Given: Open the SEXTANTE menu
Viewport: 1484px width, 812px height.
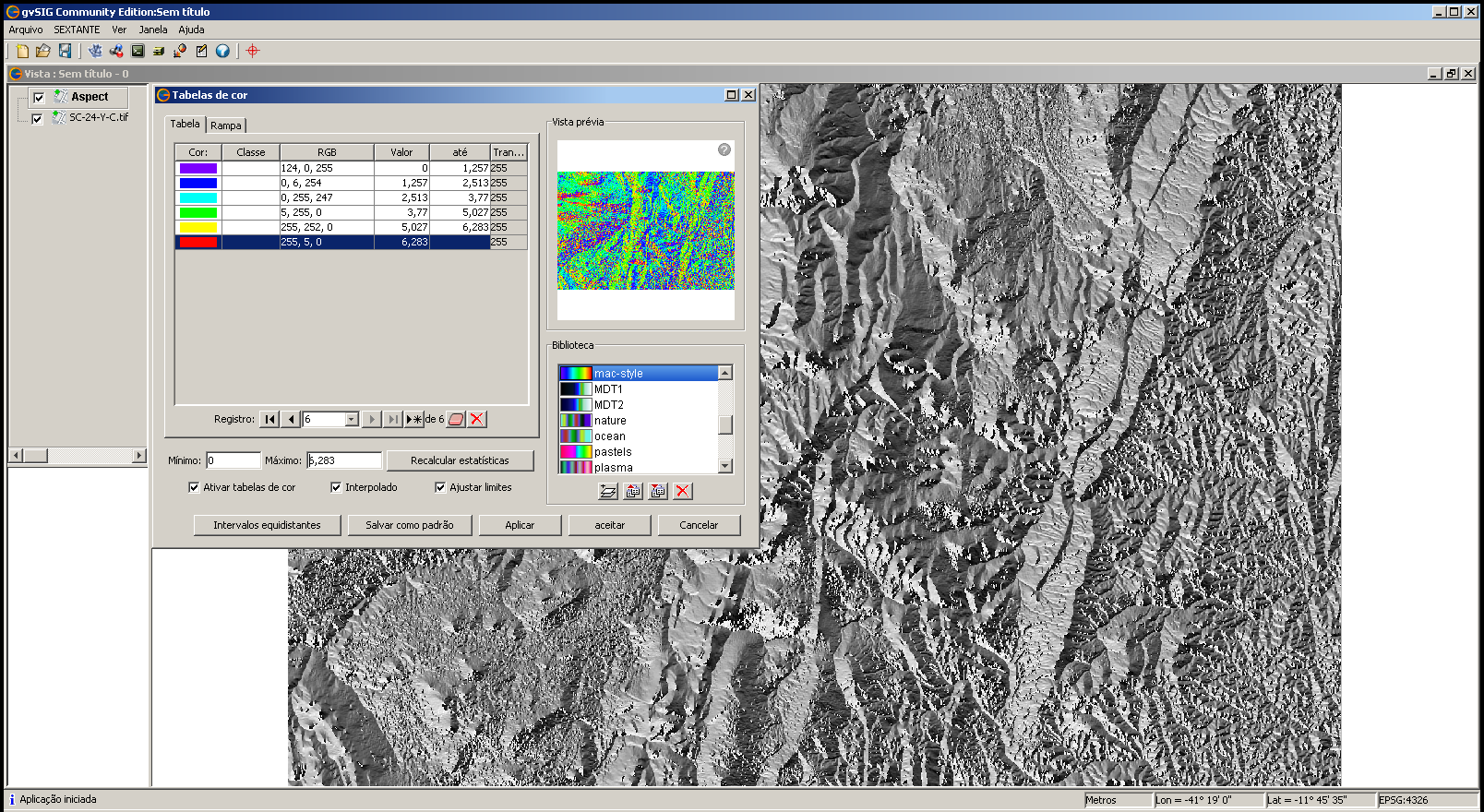Looking at the screenshot, I should click(77, 30).
